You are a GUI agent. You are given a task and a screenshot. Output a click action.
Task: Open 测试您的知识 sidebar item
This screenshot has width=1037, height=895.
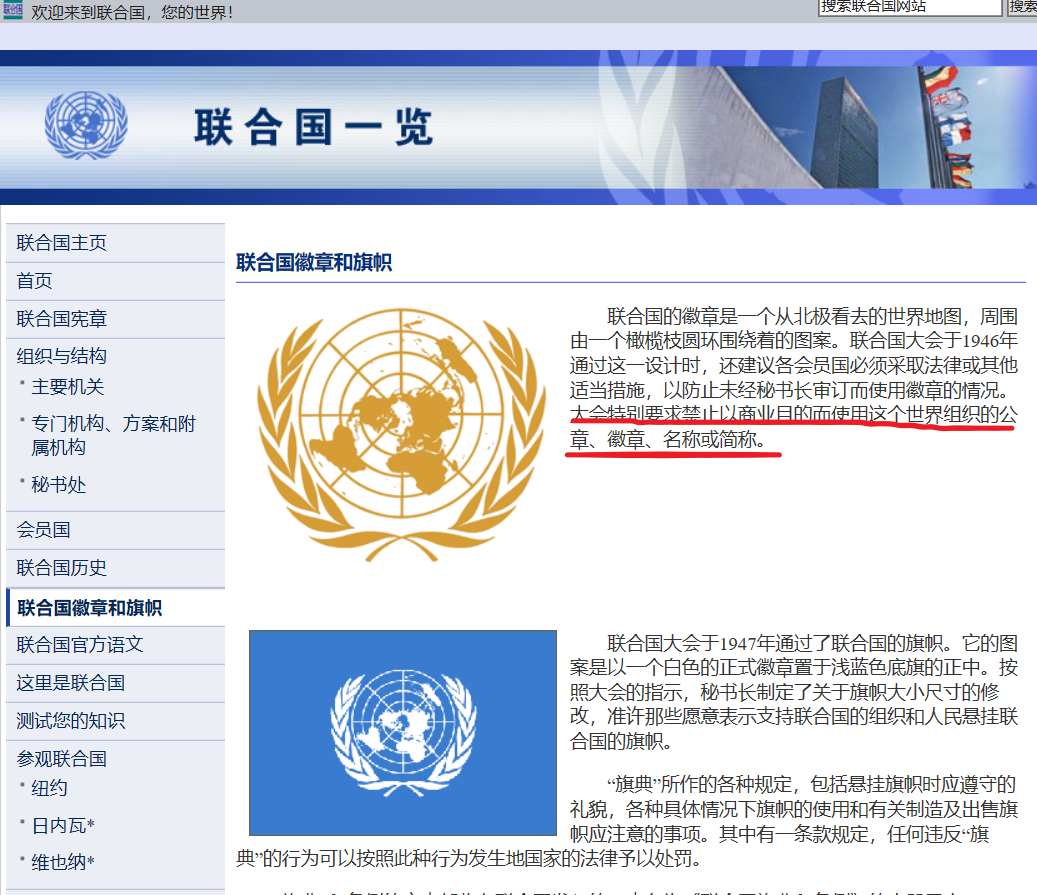[71, 720]
